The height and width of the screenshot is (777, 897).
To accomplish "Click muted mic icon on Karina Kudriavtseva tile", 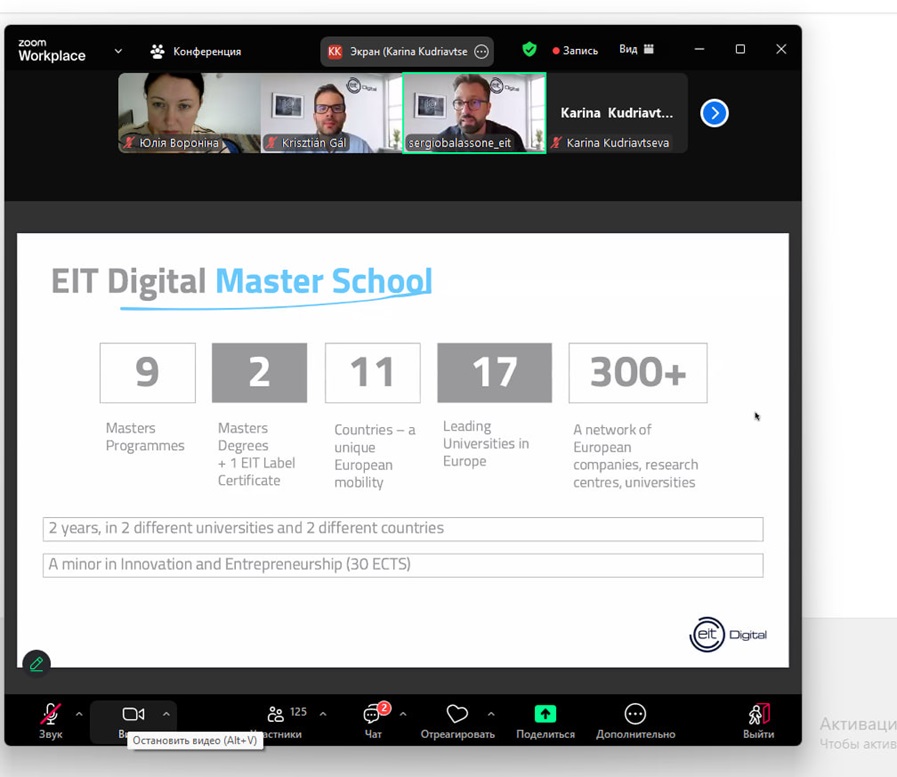I will pyautogui.click(x=556, y=142).
